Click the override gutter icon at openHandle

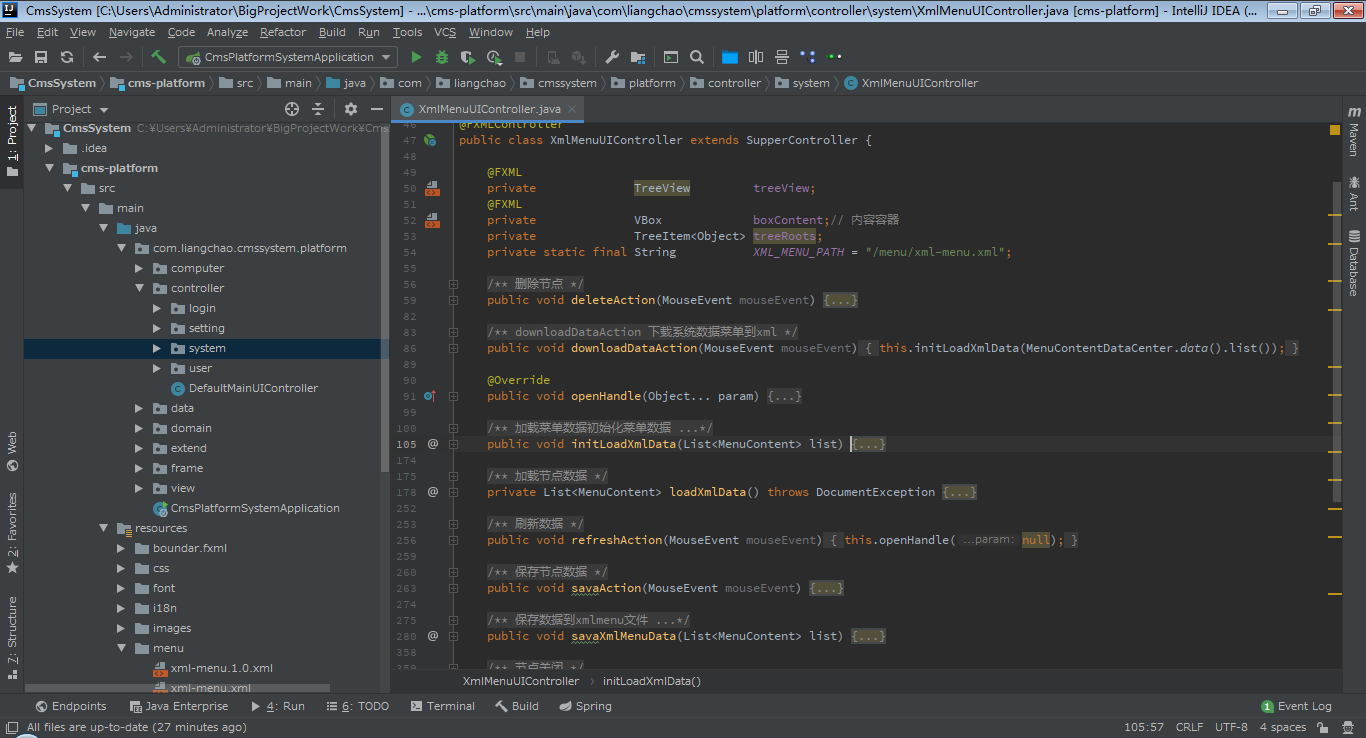click(x=430, y=396)
